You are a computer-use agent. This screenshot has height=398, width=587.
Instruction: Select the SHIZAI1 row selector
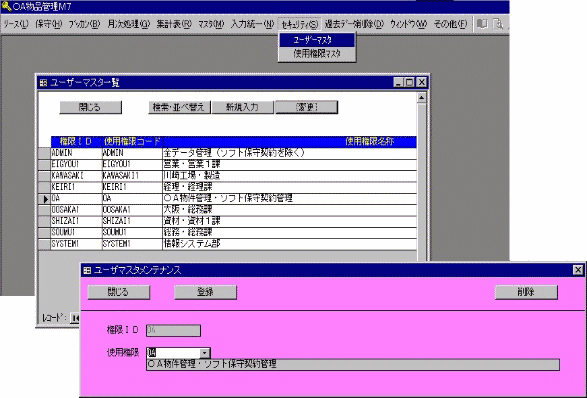tap(45, 221)
